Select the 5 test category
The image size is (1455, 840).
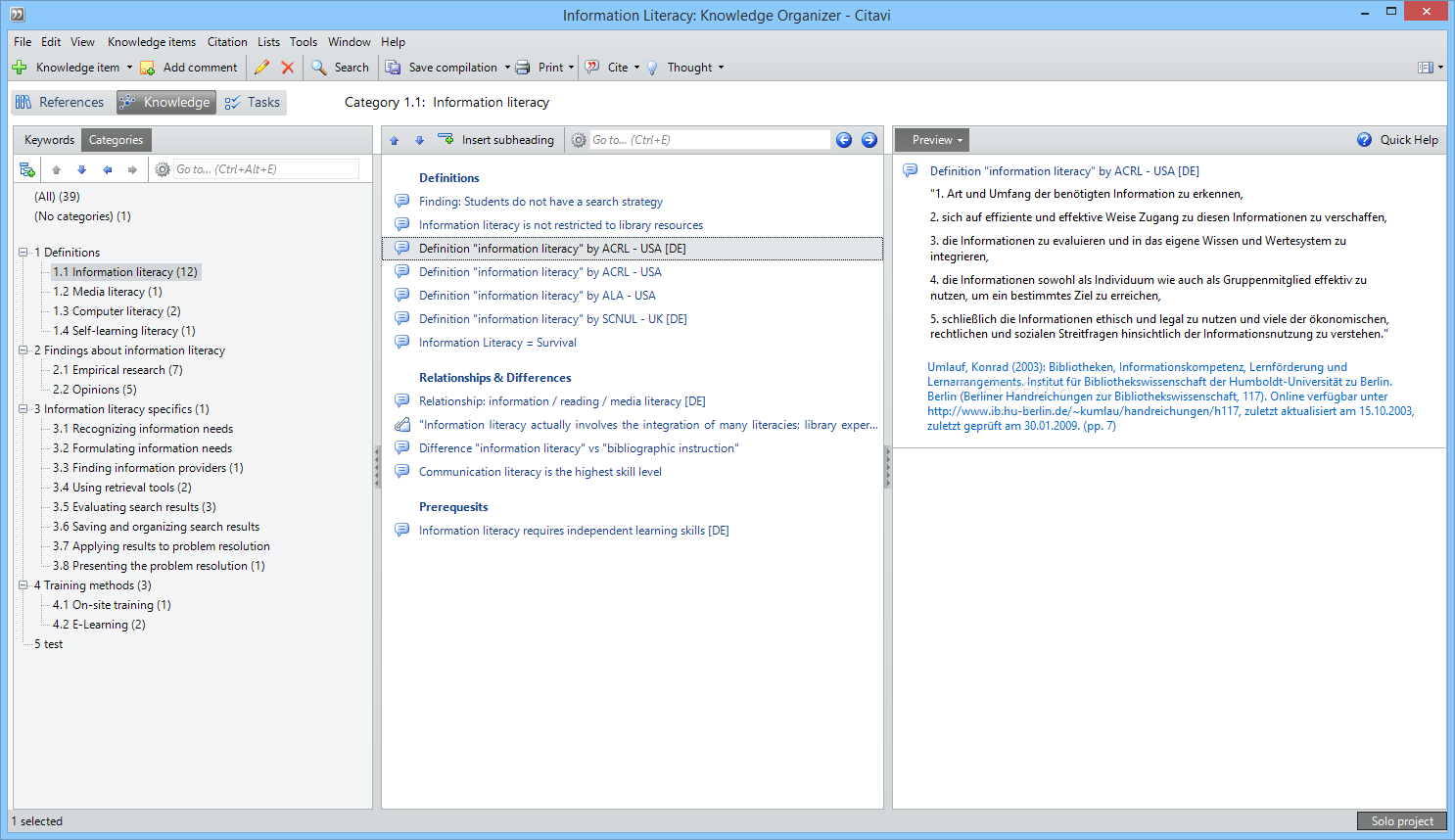pos(48,644)
